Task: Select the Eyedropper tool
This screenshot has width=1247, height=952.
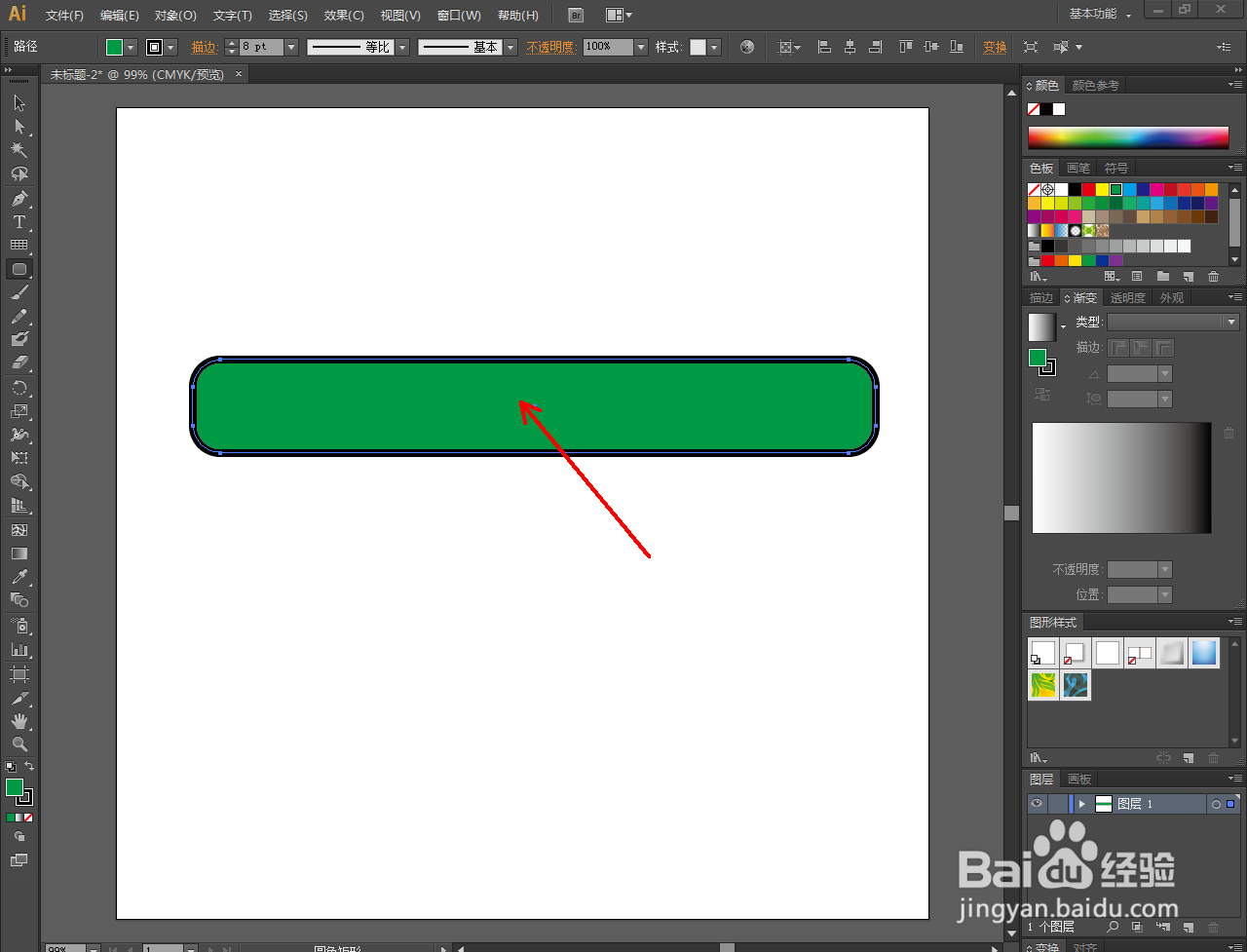Action: click(19, 577)
